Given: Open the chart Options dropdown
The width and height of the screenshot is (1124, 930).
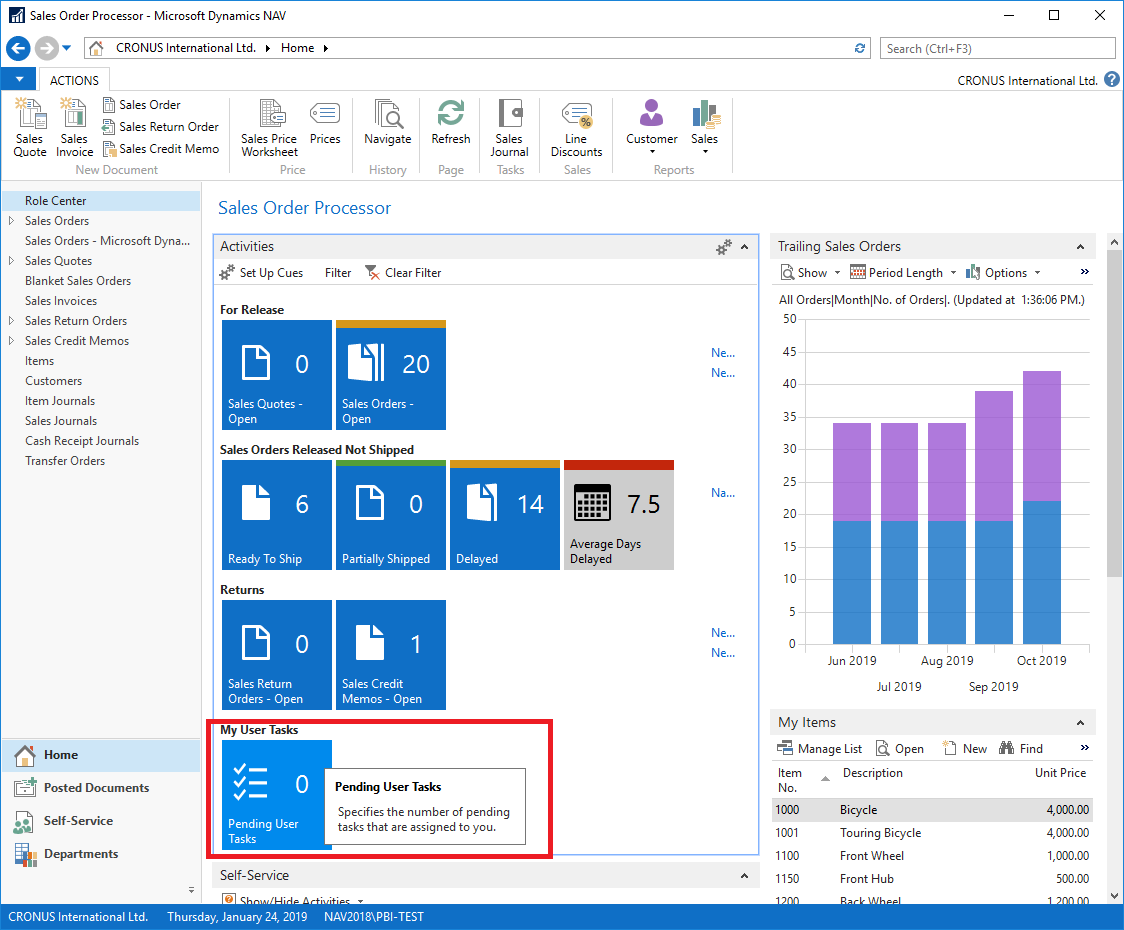Looking at the screenshot, I should click(1004, 273).
